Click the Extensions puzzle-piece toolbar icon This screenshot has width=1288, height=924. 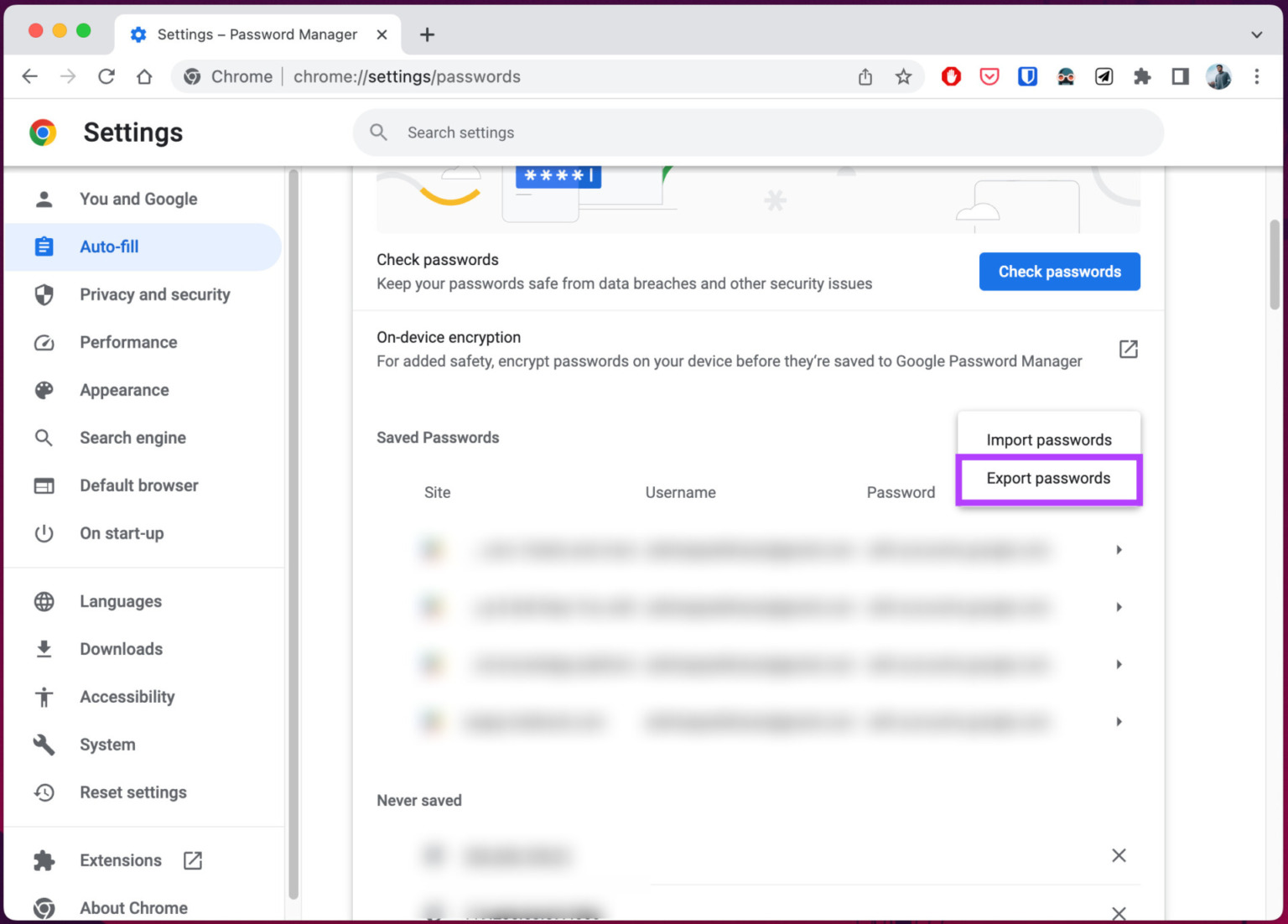point(1142,76)
